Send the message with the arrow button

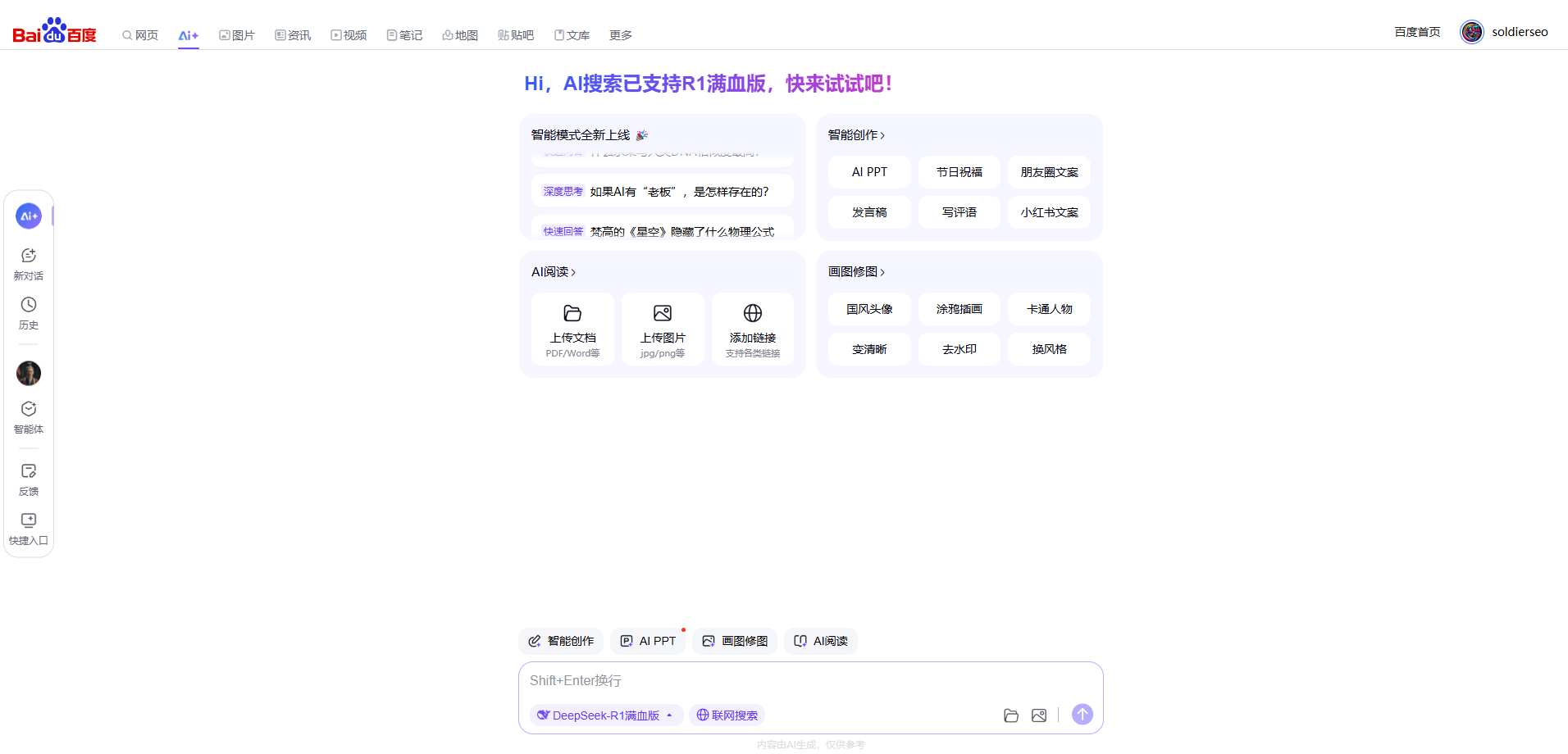click(x=1083, y=715)
